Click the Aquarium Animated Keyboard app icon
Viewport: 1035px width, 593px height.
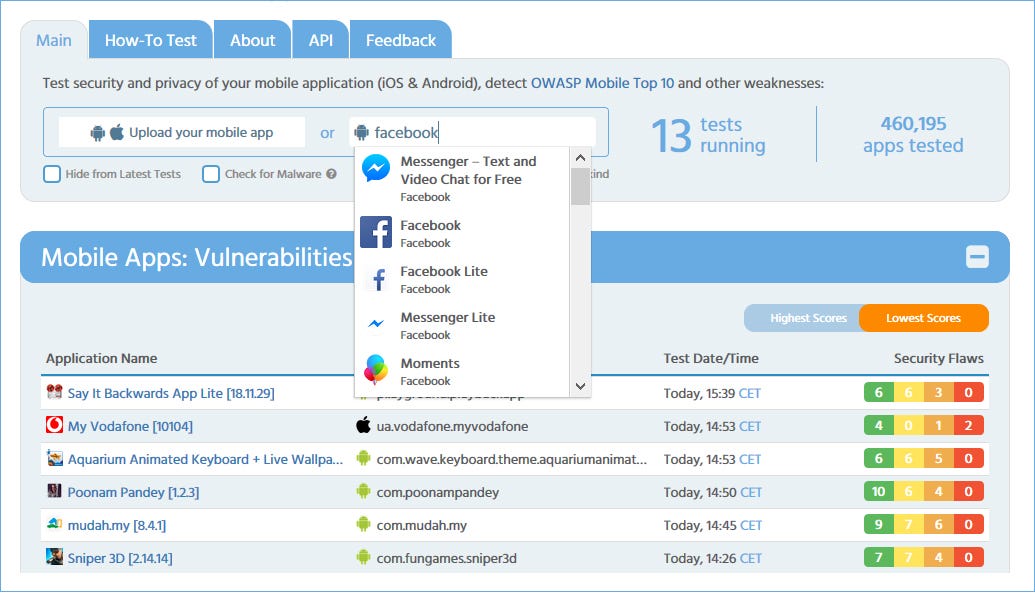point(54,458)
